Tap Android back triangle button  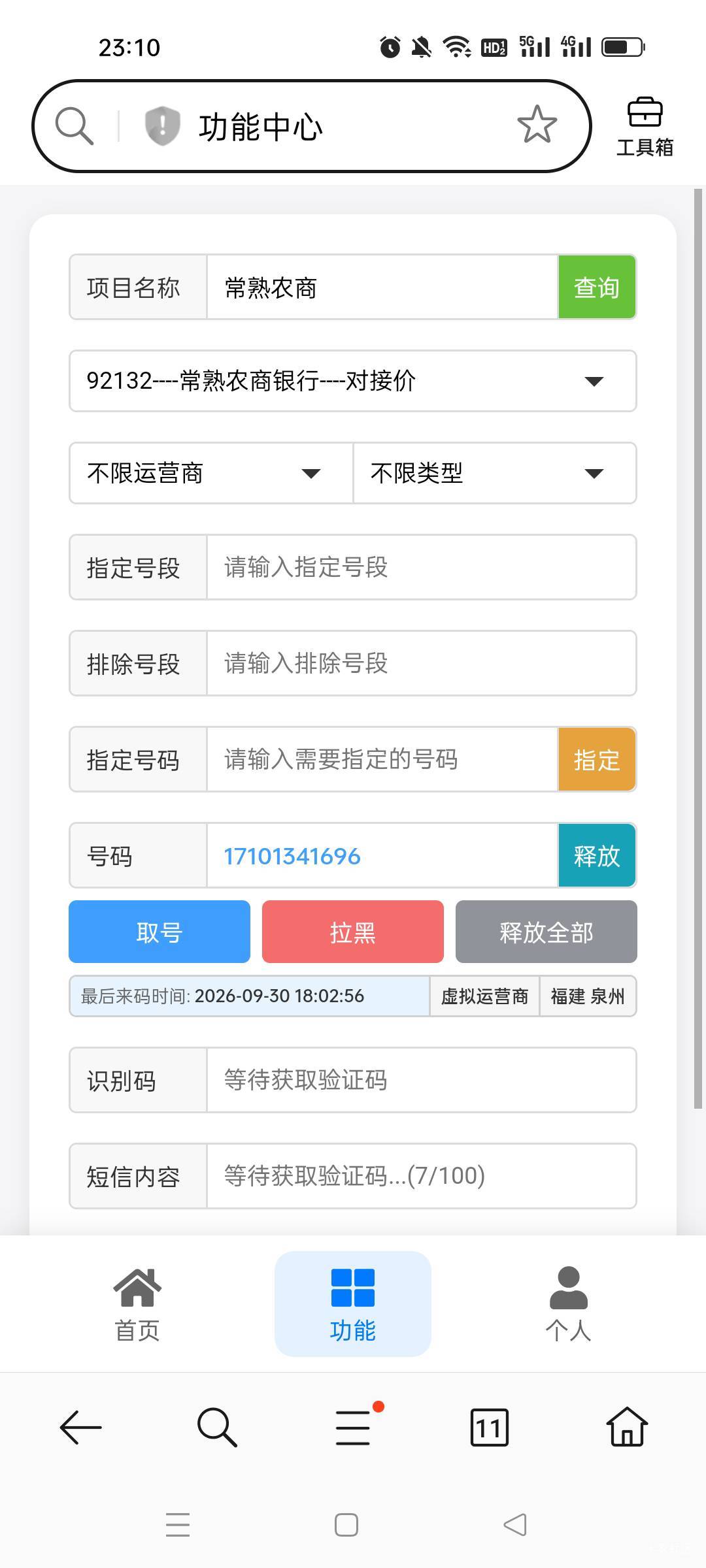tap(515, 1525)
